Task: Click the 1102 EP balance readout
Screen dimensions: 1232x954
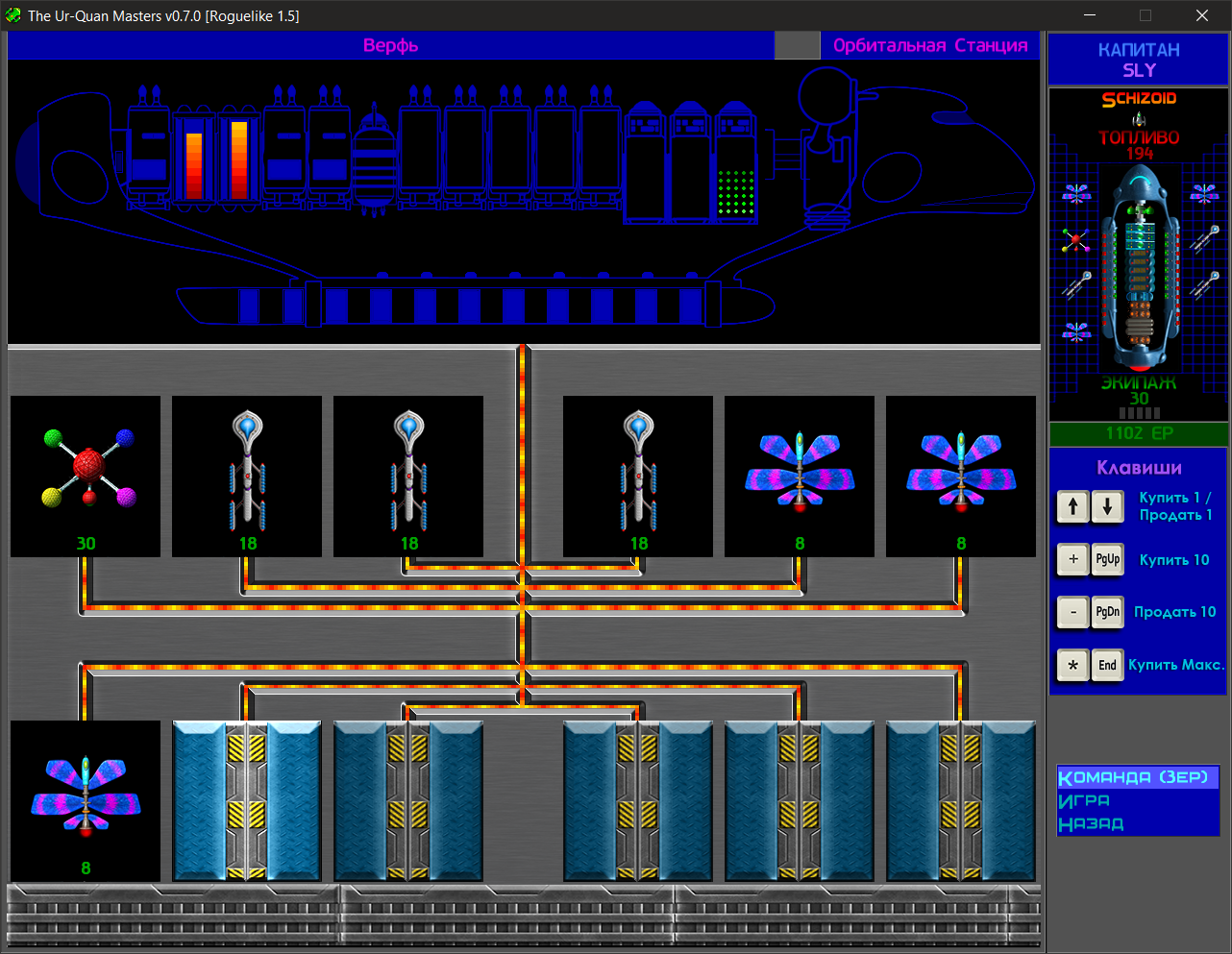Action: 1139,433
